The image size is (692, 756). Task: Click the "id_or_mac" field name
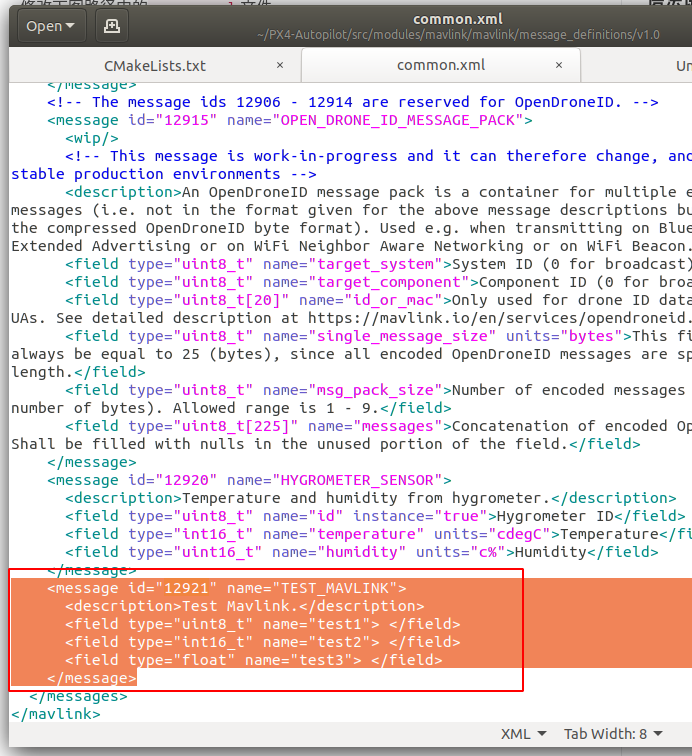[x=393, y=300]
